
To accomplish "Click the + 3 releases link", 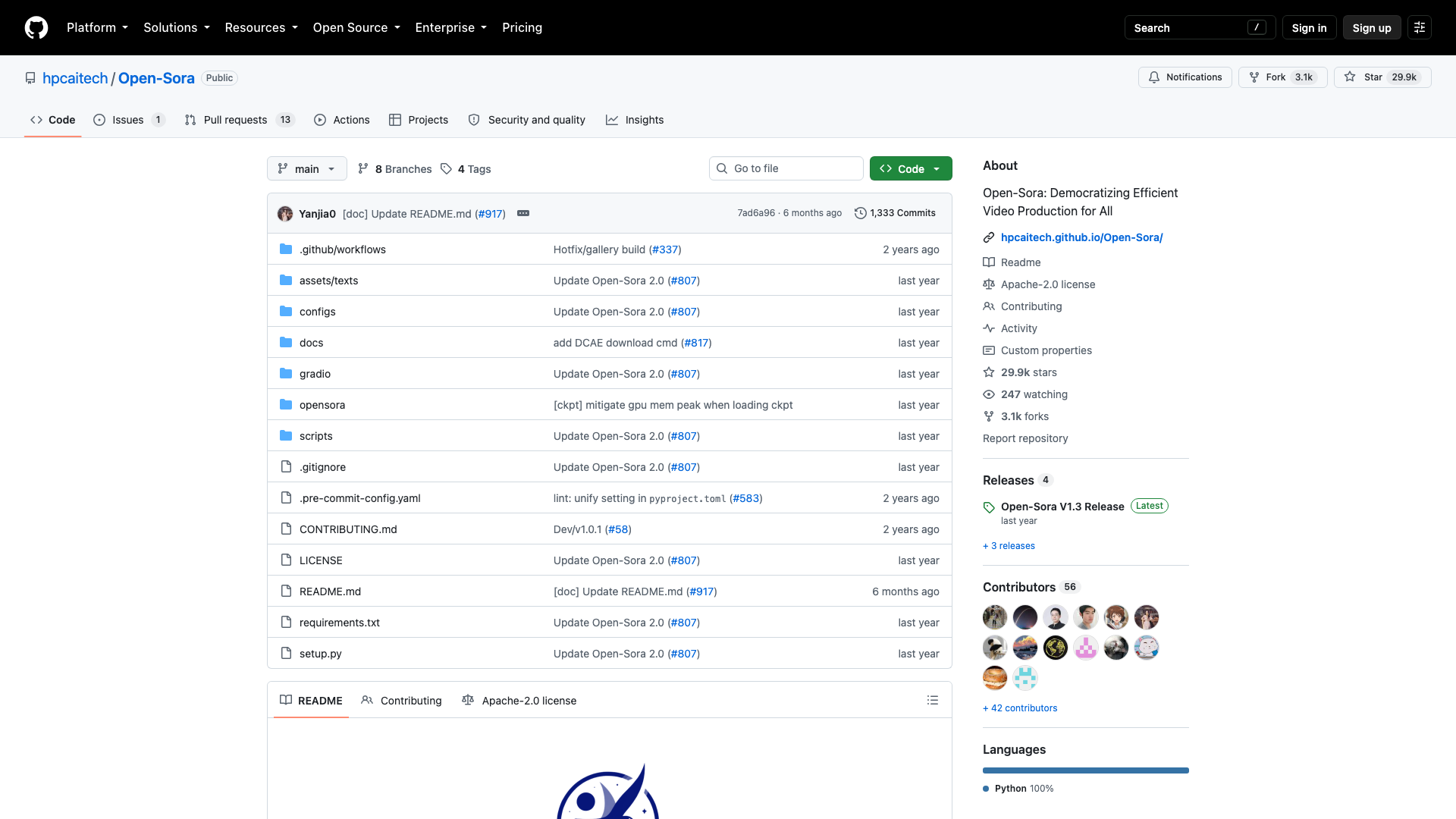I will [1009, 546].
